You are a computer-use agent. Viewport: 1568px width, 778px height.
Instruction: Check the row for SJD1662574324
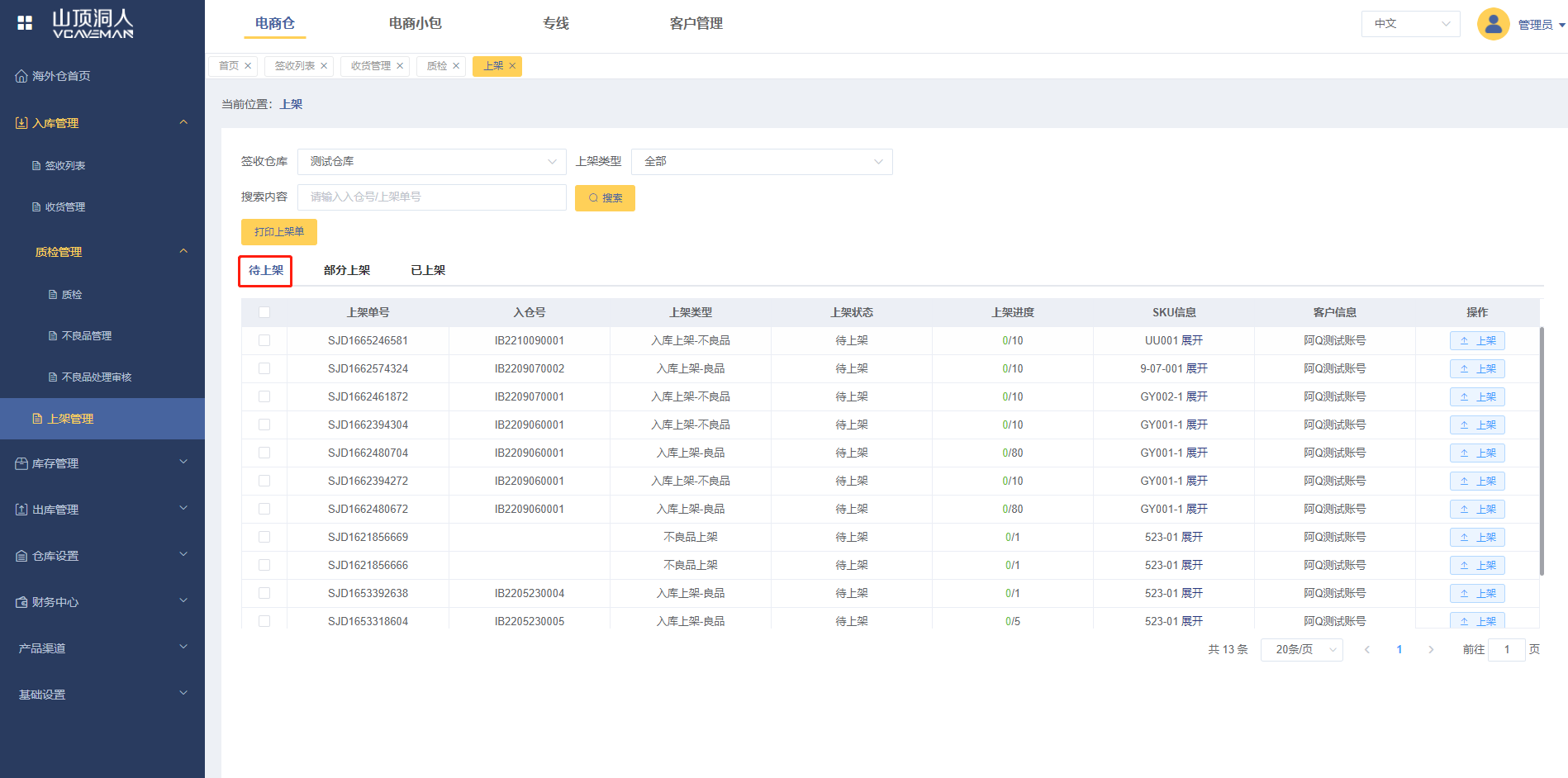tap(264, 368)
